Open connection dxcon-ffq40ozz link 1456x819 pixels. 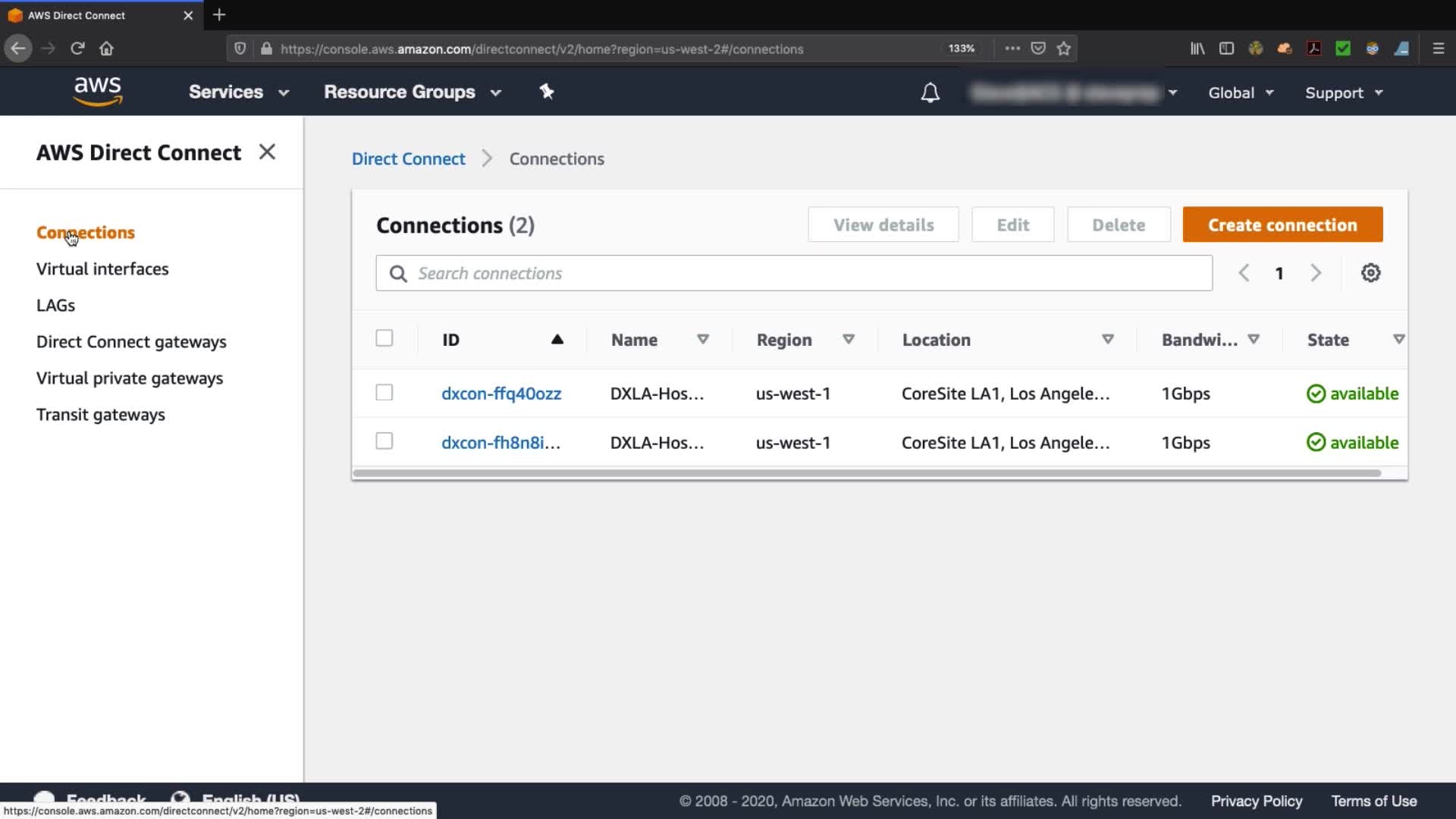pos(501,394)
